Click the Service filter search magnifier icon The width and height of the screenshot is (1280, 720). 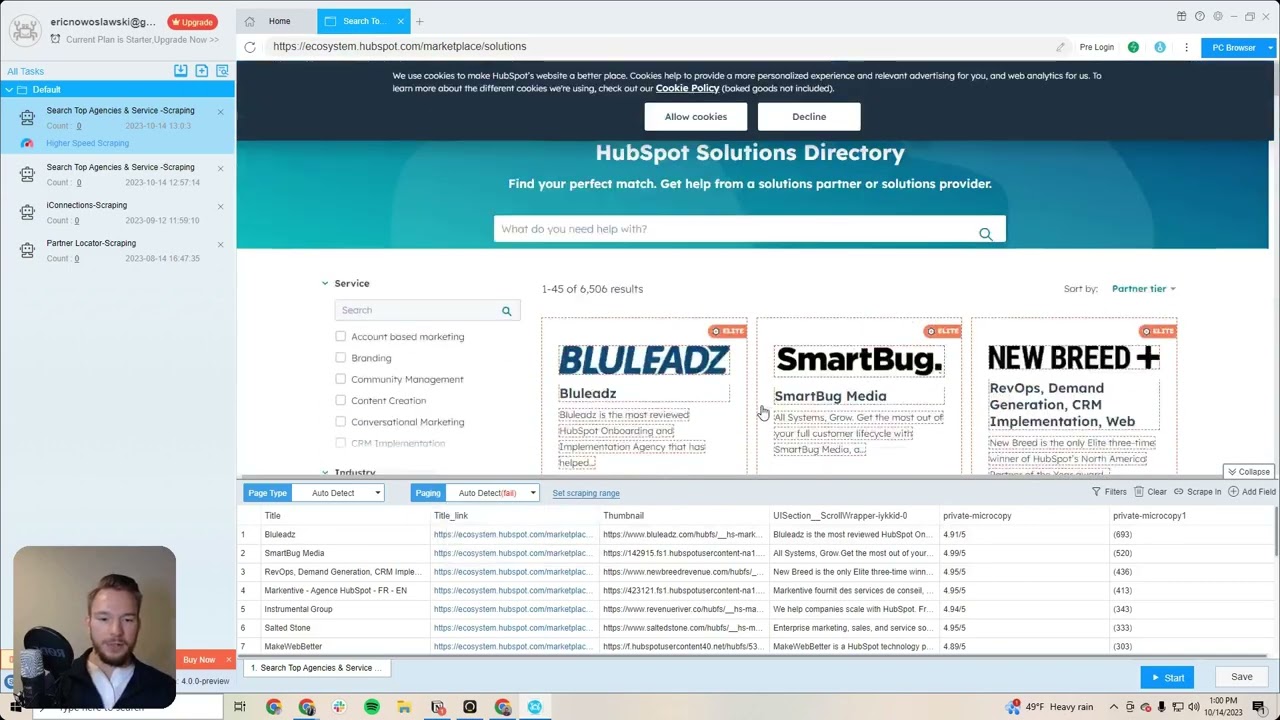coord(506,311)
